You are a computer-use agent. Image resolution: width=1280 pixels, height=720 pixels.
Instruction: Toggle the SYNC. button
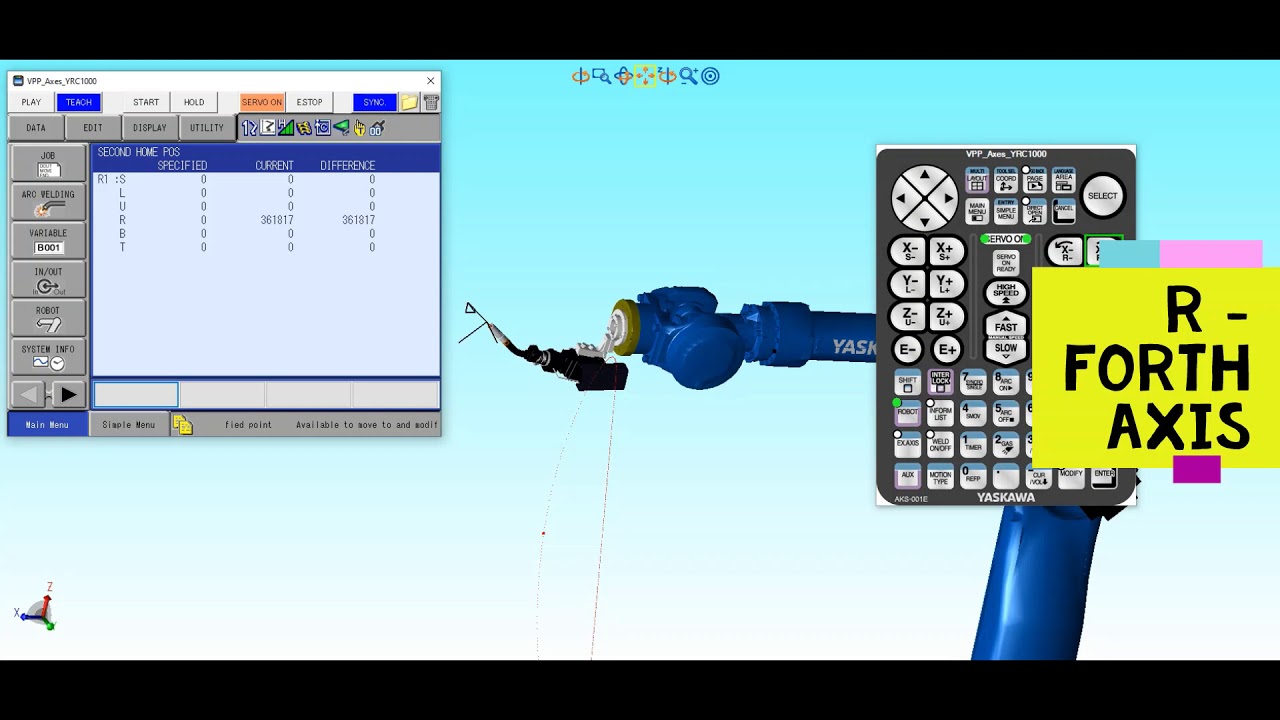coord(375,102)
